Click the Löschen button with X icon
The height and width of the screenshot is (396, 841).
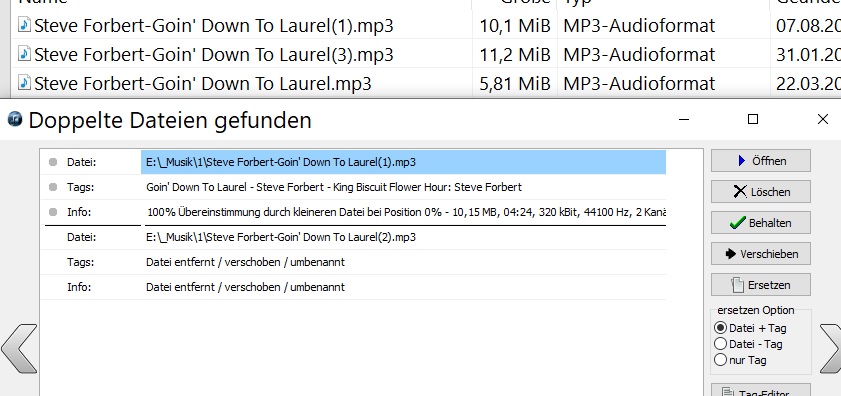pyautogui.click(x=761, y=192)
